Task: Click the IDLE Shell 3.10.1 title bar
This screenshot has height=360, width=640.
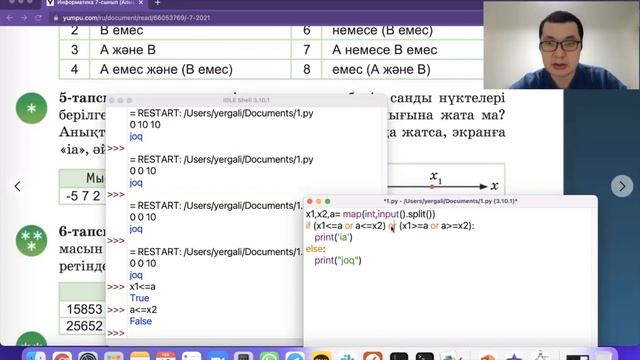Action: tap(246, 100)
